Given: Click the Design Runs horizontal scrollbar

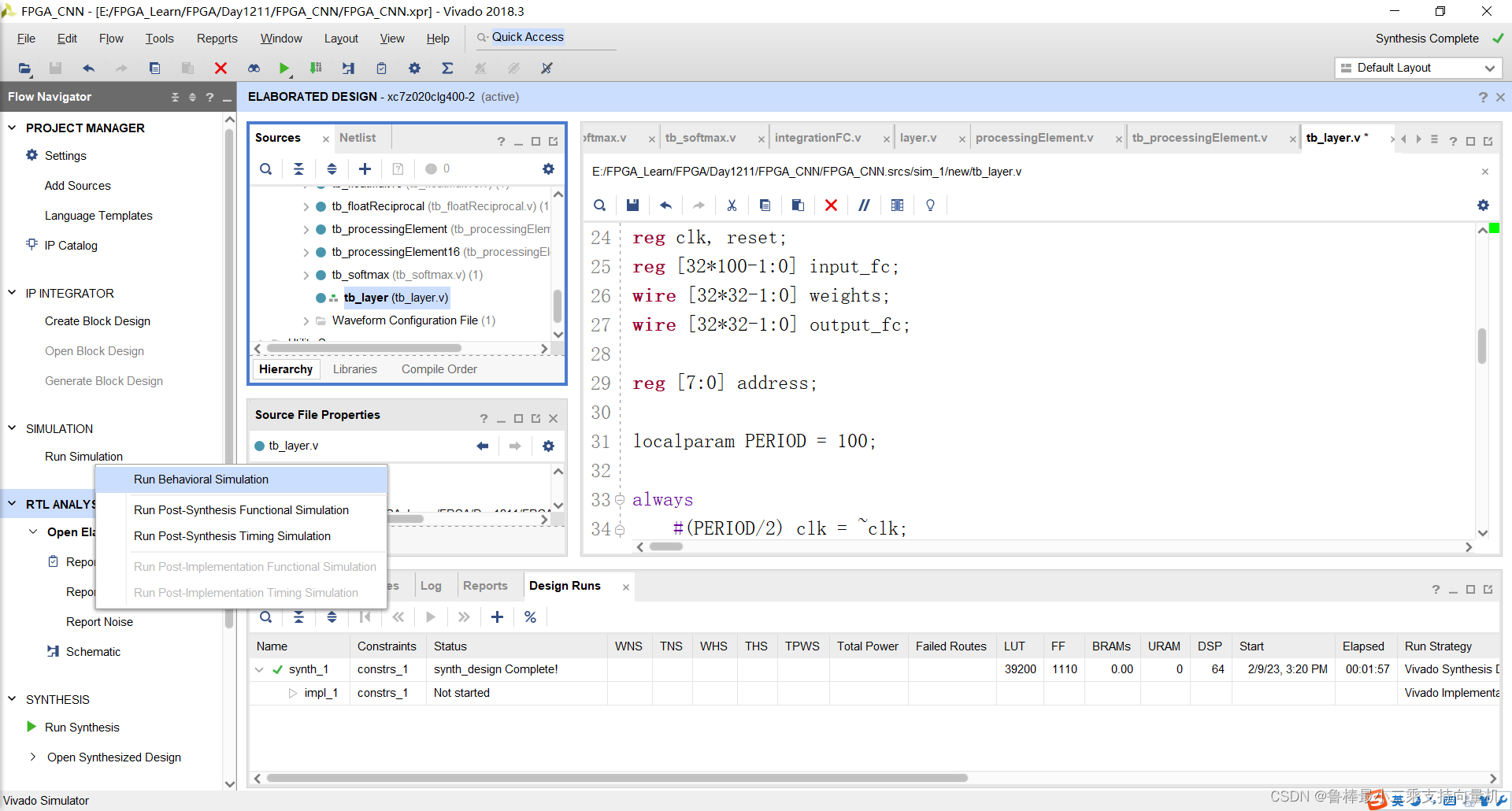Looking at the screenshot, I should pyautogui.click(x=617, y=778).
